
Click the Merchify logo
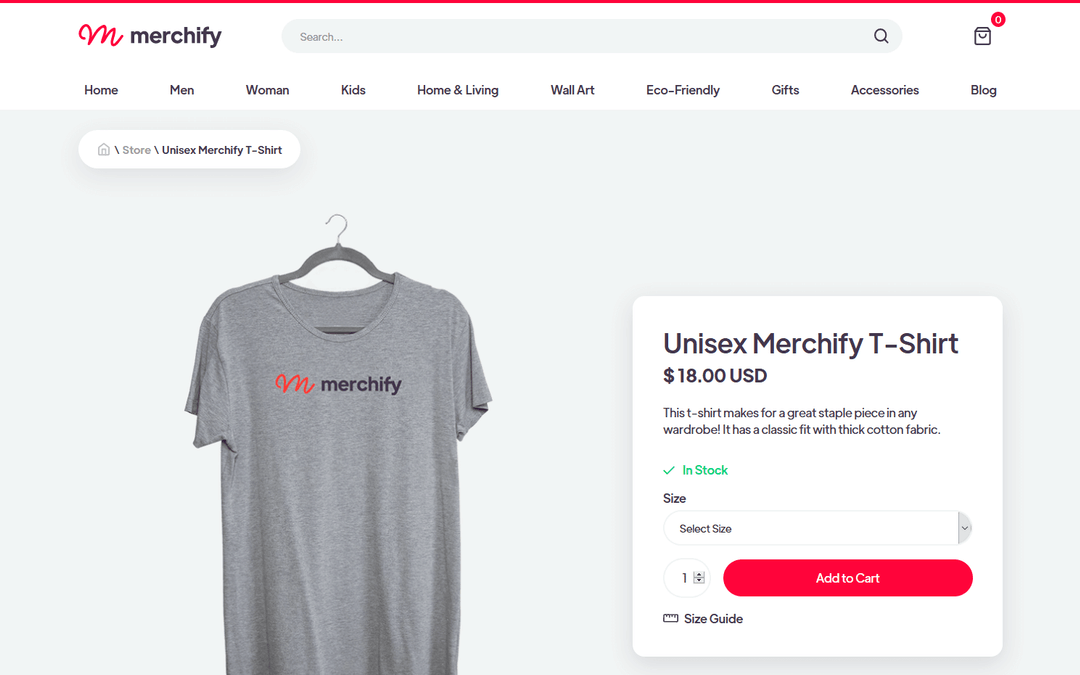(x=148, y=36)
